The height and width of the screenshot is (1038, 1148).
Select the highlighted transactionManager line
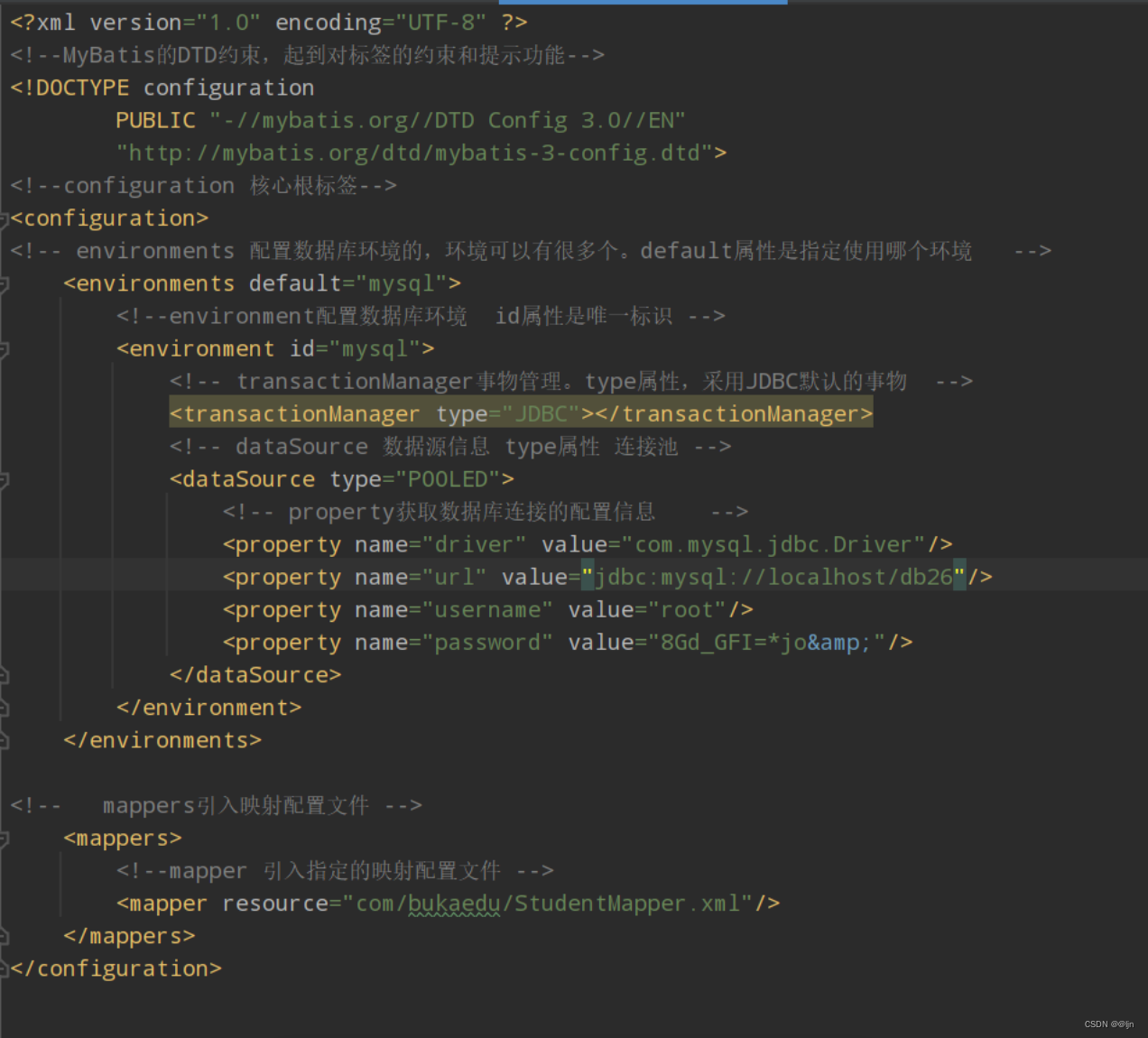tap(519, 412)
